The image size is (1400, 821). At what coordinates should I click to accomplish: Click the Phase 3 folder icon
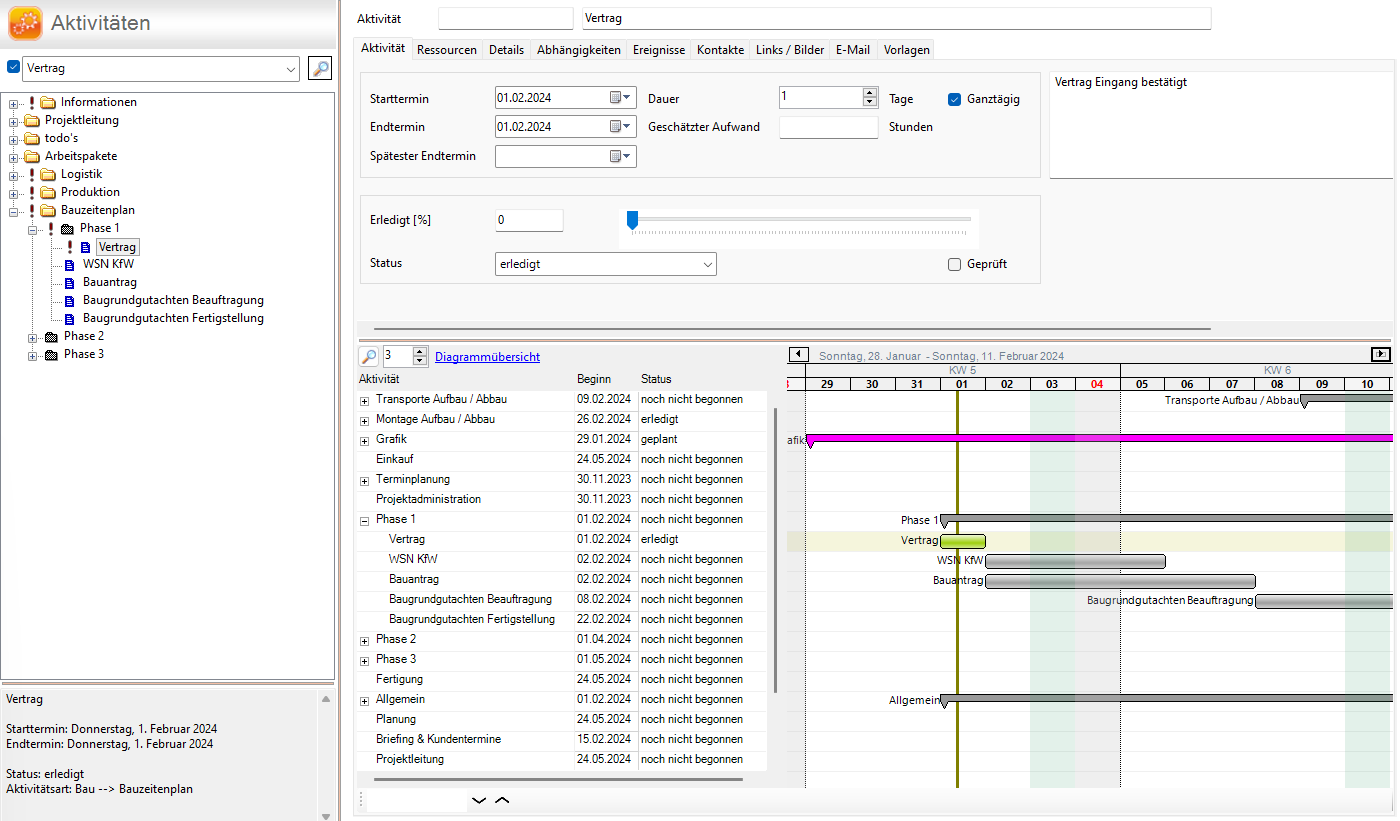[x=51, y=355]
